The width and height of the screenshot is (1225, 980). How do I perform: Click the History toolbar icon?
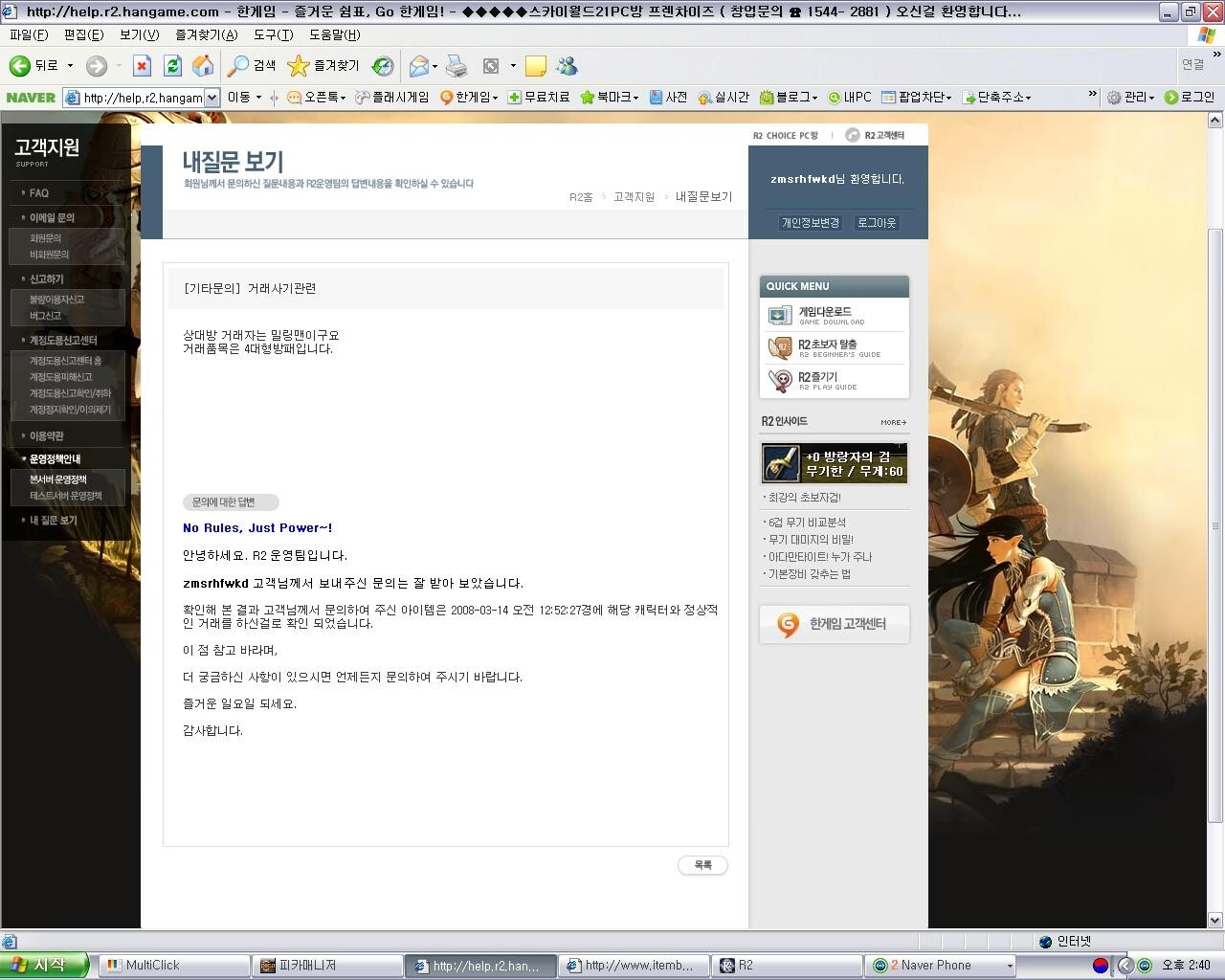point(383,66)
